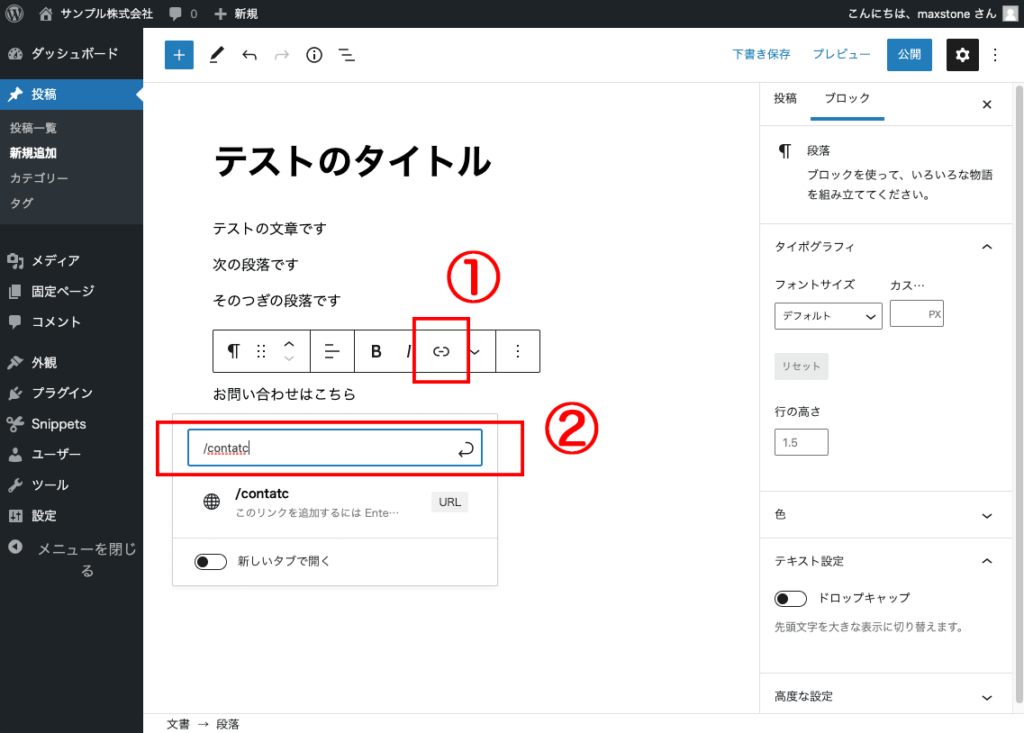Open the block inserter with the plus icon
The image size is (1024, 733).
coord(178,55)
